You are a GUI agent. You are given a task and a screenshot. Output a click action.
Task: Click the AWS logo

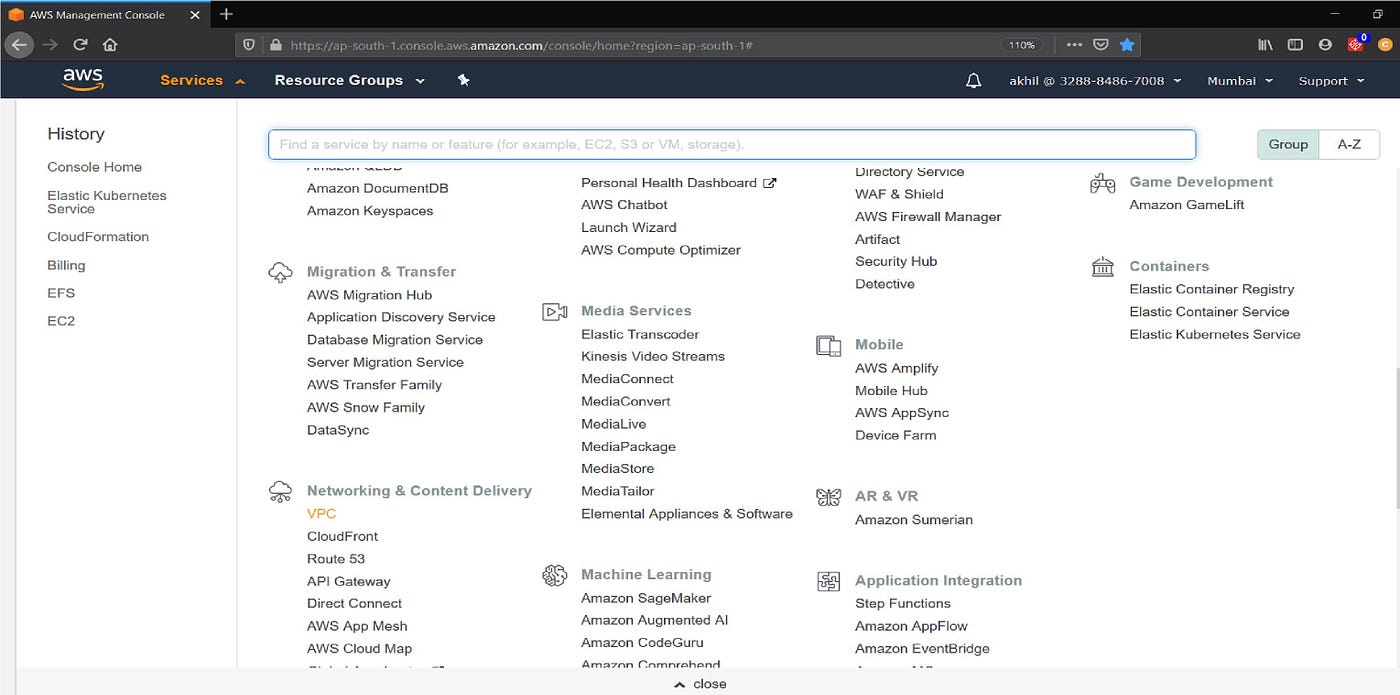(82, 79)
